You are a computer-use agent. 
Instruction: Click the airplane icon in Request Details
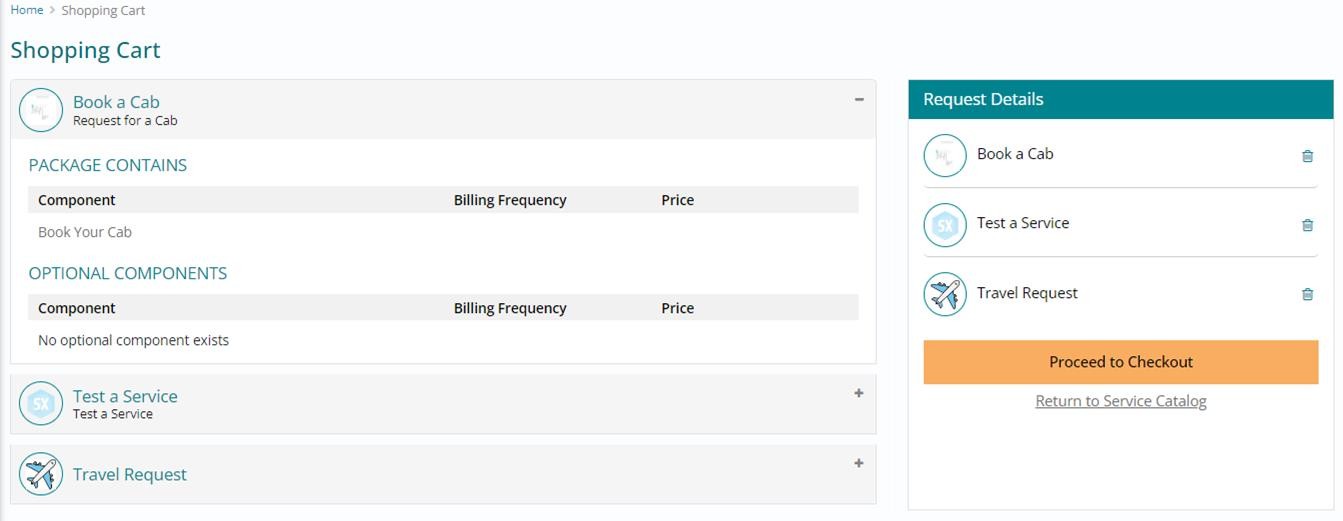point(945,294)
